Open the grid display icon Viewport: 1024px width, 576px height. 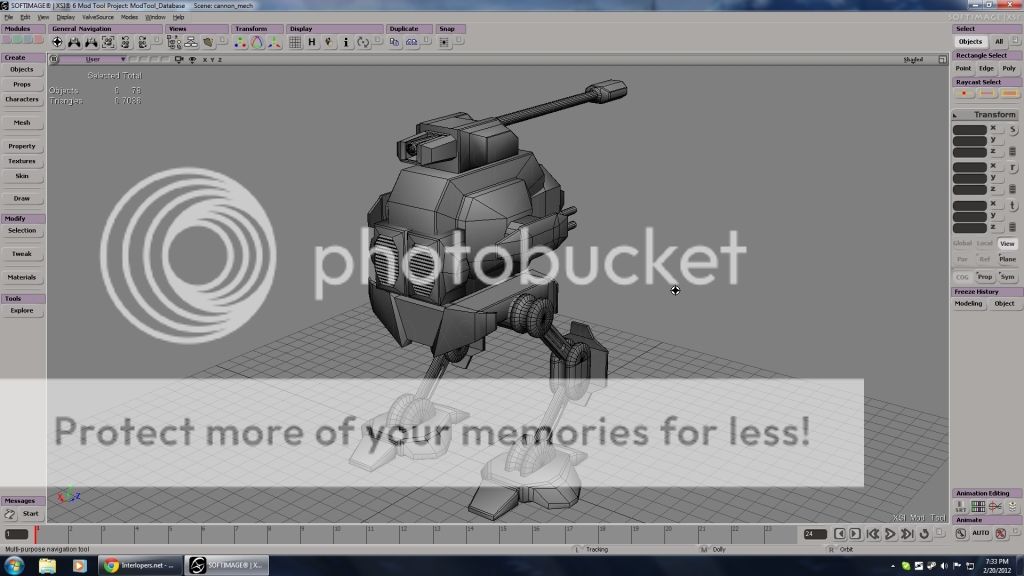coord(296,43)
